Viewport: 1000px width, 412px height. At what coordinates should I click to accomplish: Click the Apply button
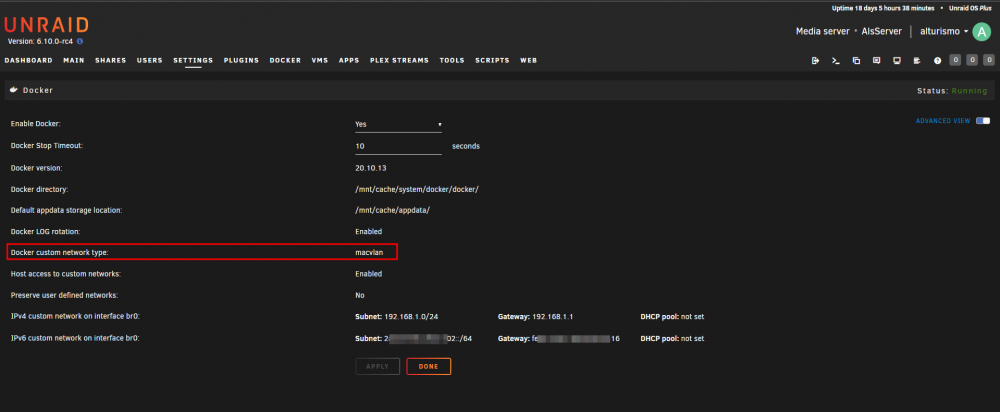[x=378, y=367]
